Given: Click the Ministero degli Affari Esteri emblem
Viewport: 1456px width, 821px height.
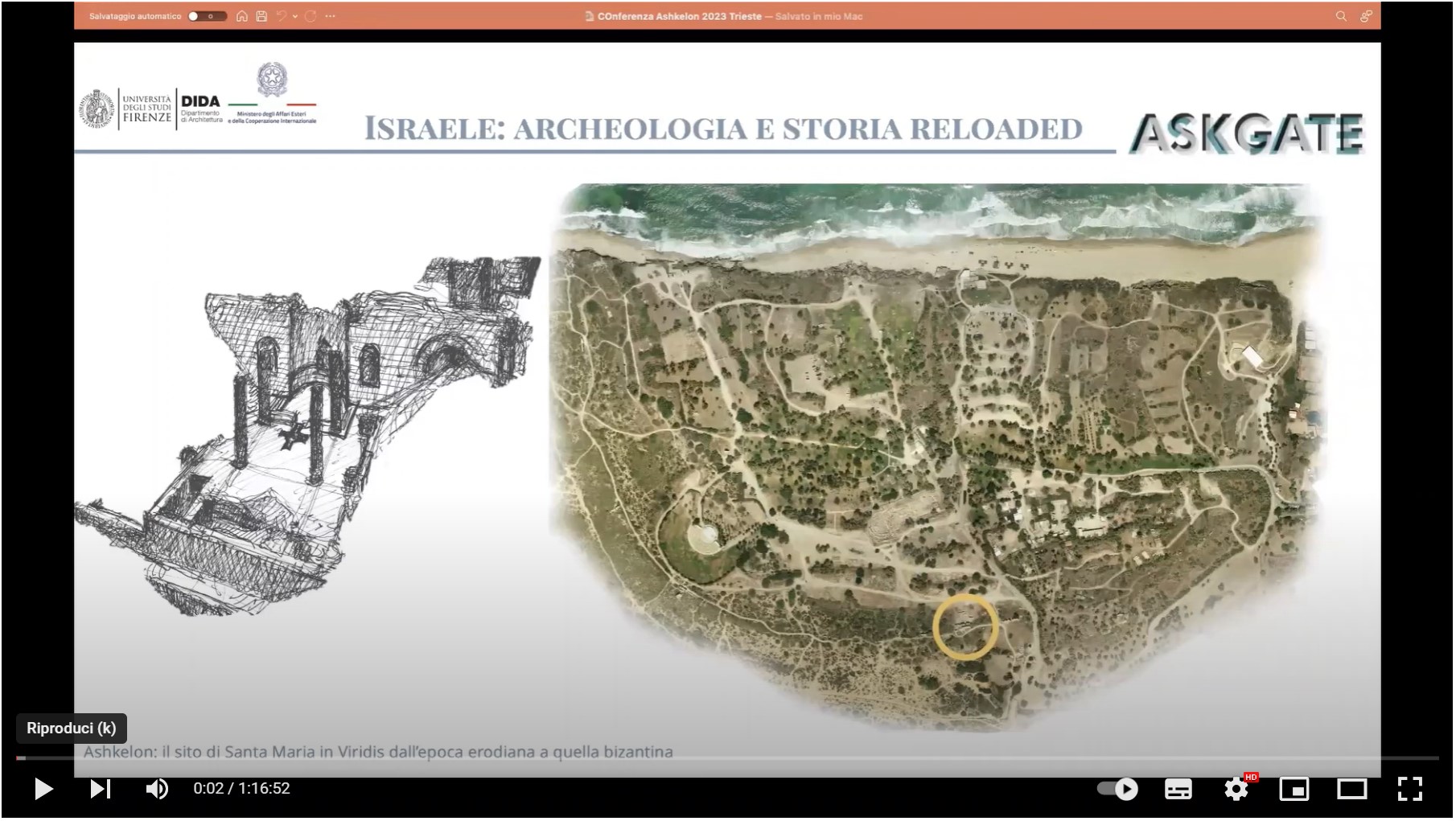Looking at the screenshot, I should tap(272, 80).
